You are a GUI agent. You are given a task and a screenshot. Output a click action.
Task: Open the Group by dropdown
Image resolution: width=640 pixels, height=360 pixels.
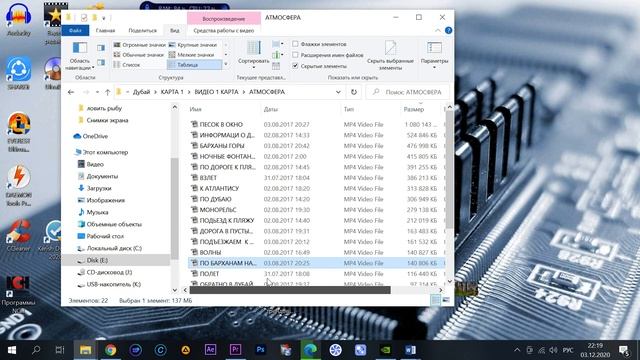[278, 44]
